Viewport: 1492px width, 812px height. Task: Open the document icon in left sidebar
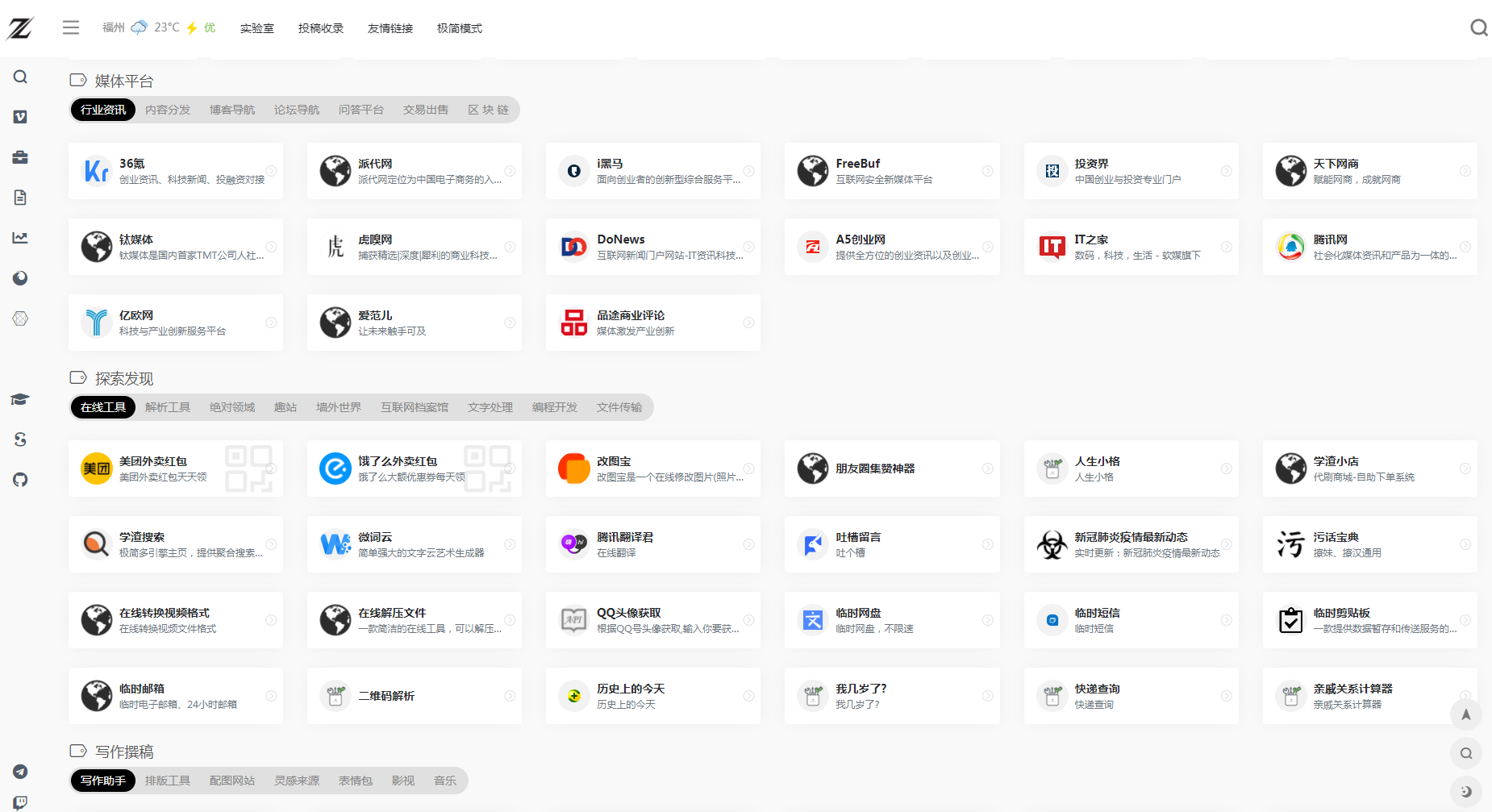(20, 198)
